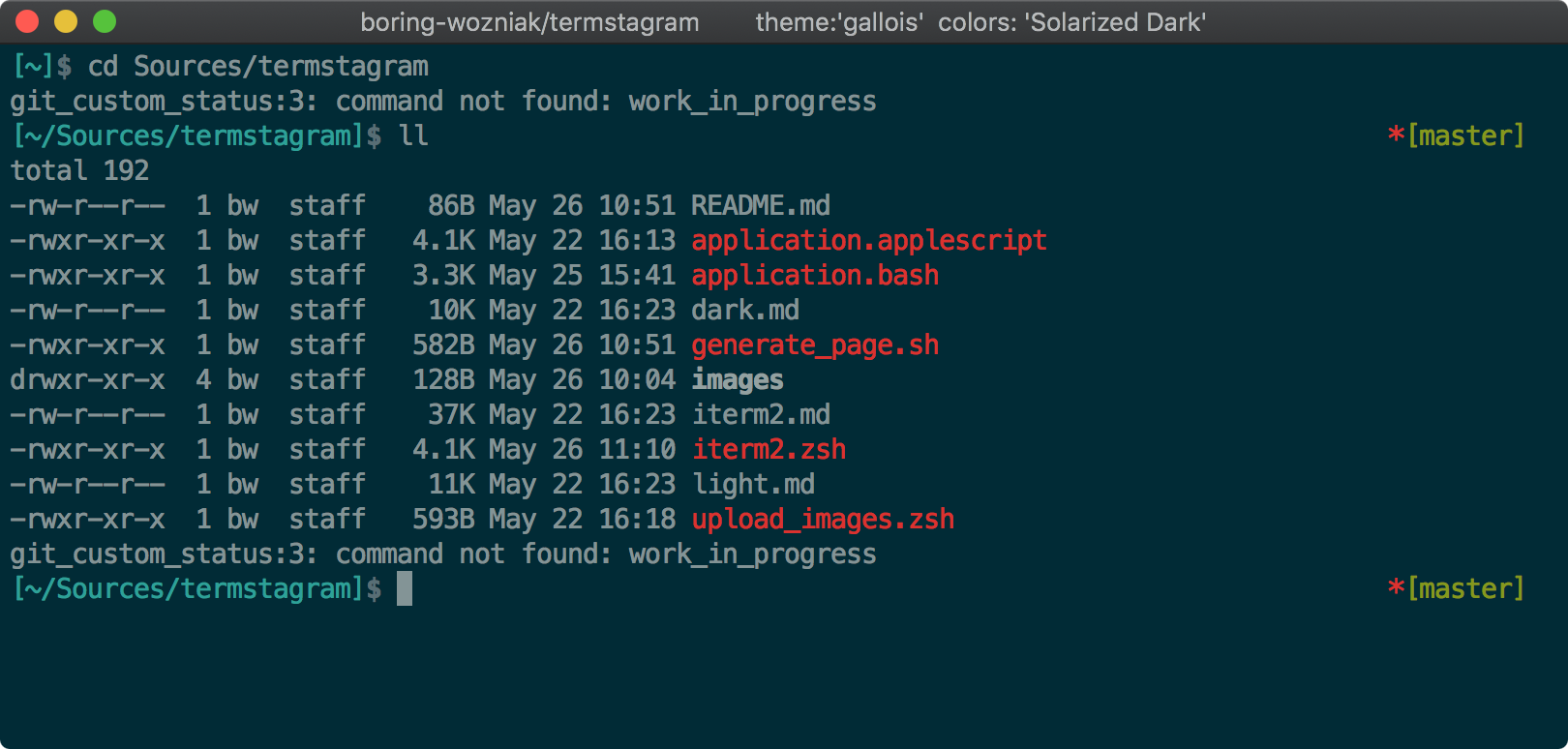The image size is (1568, 749).
Task: Click the 'total 192' output line
Action: [x=79, y=170]
